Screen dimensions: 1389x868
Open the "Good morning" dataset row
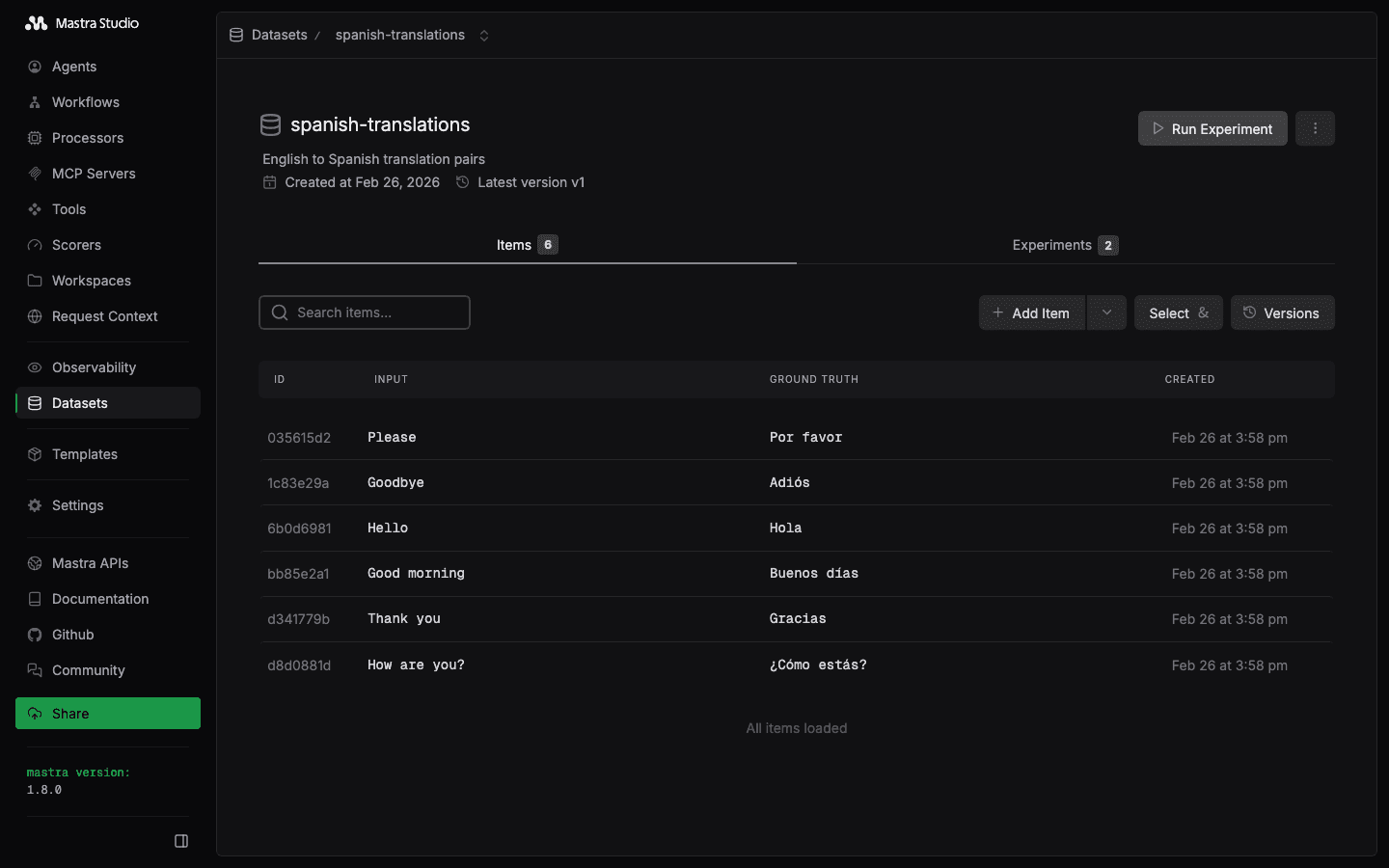[x=416, y=574]
